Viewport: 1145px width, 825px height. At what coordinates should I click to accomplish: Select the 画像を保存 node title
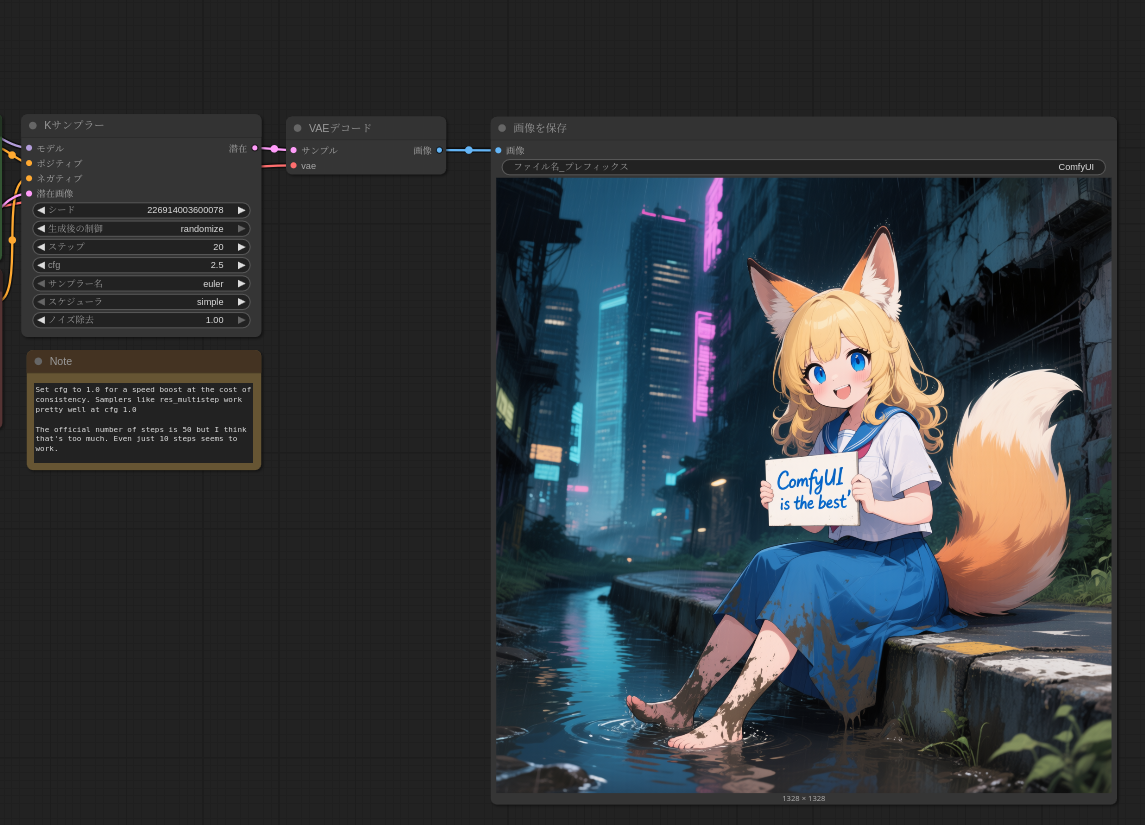[x=540, y=128]
